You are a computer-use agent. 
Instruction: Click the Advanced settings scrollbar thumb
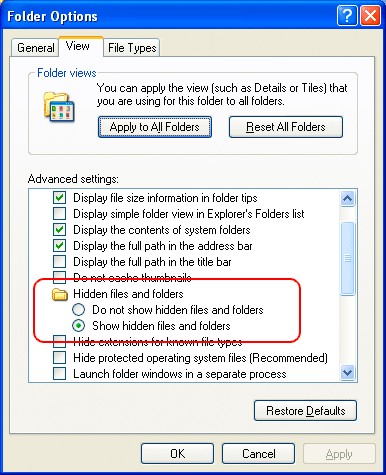(x=348, y=259)
